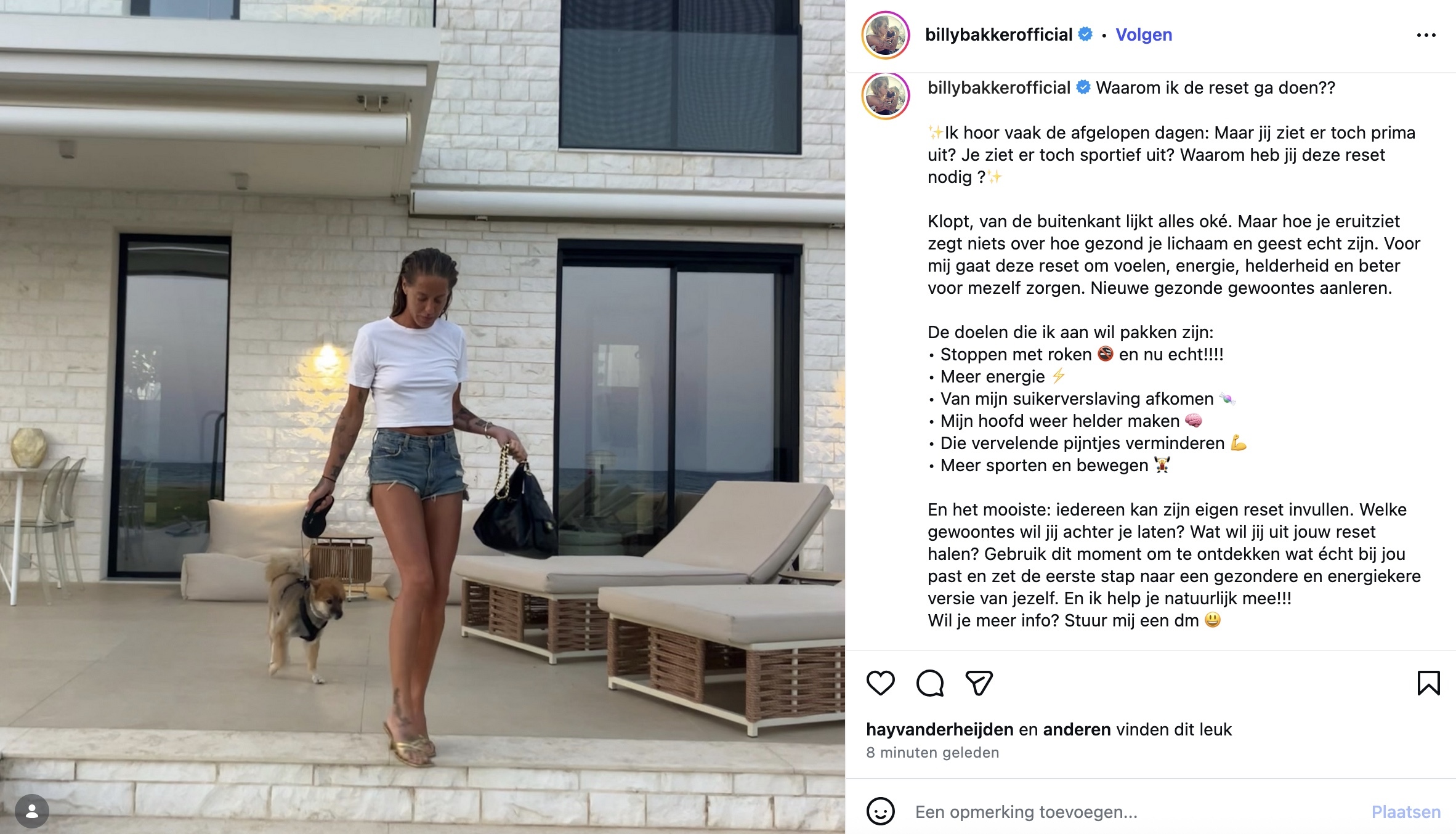The image size is (1456, 834).
Task: Click the verified badge in the caption
Action: [1083, 87]
